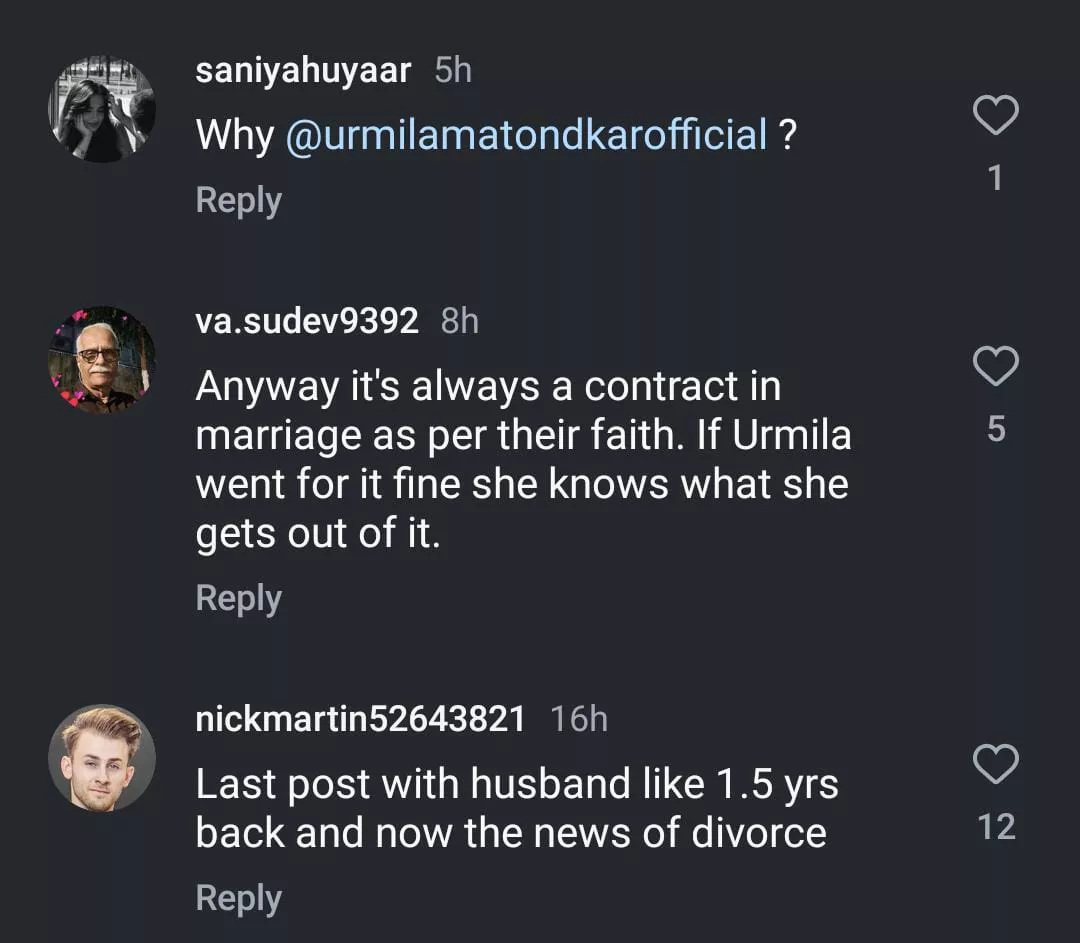View the 12 likes on nickmartin52643821's comment
The image size is (1080, 943).
click(995, 827)
